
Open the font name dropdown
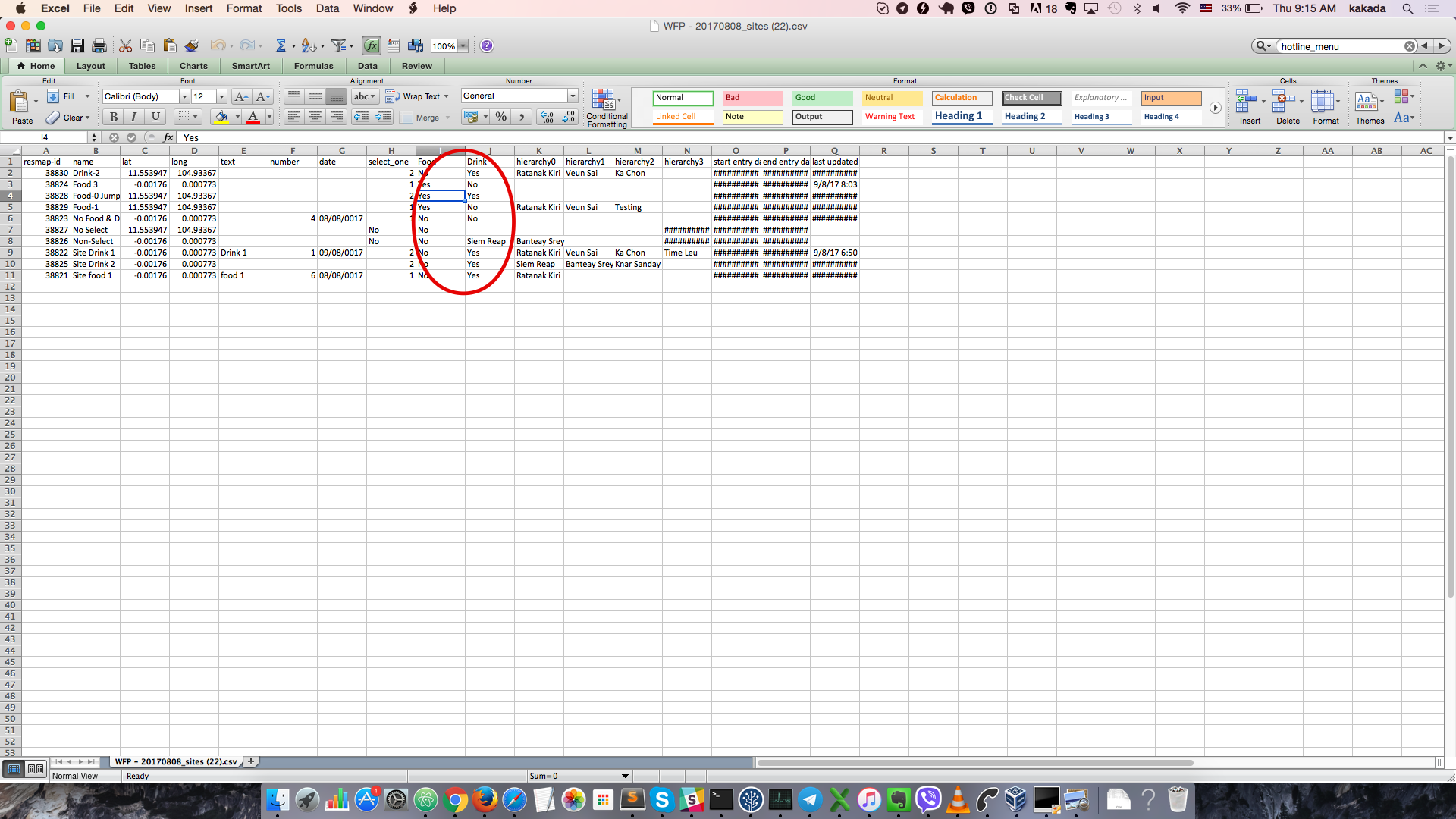click(184, 96)
